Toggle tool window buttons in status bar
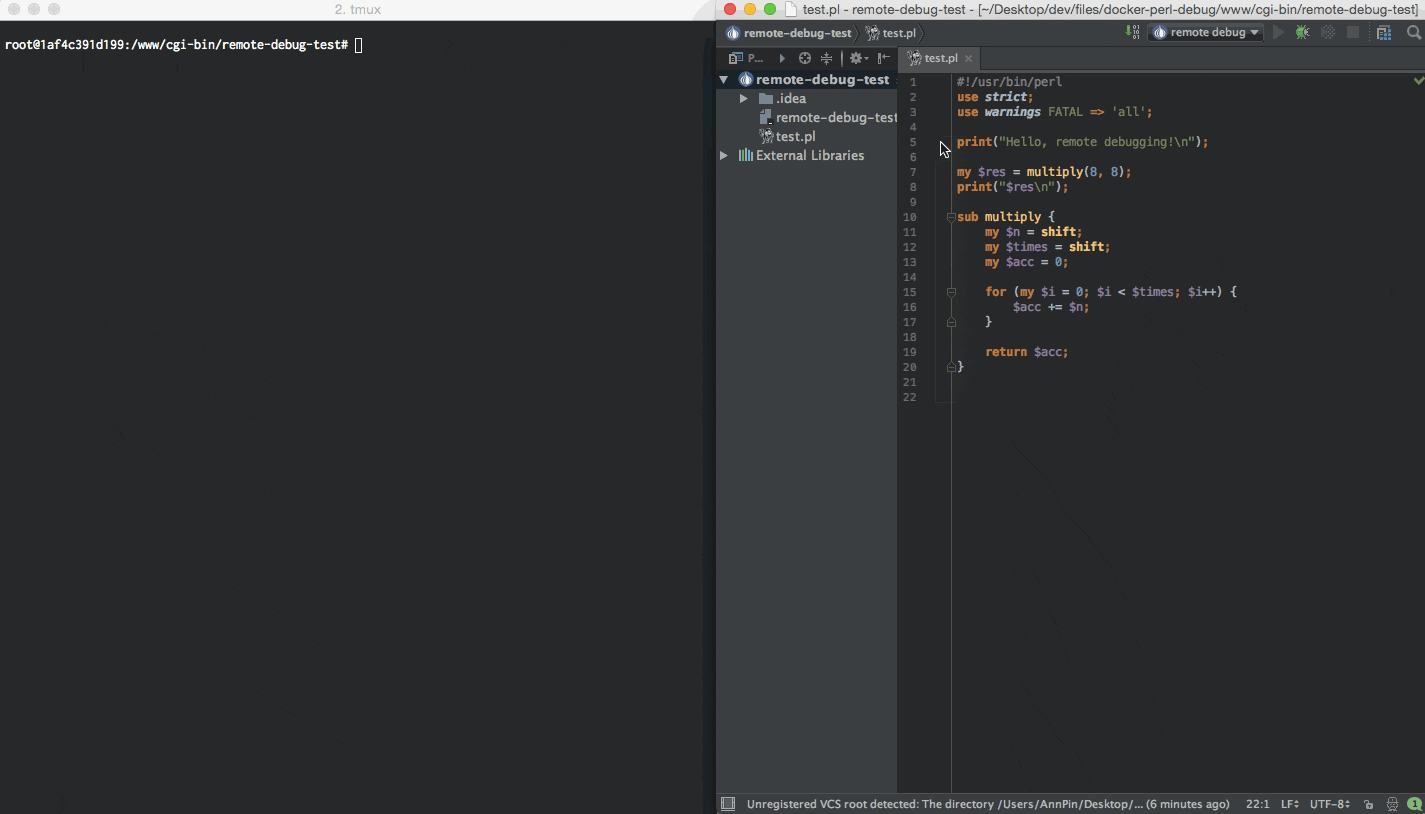Image resolution: width=1425 pixels, height=814 pixels. 728,804
